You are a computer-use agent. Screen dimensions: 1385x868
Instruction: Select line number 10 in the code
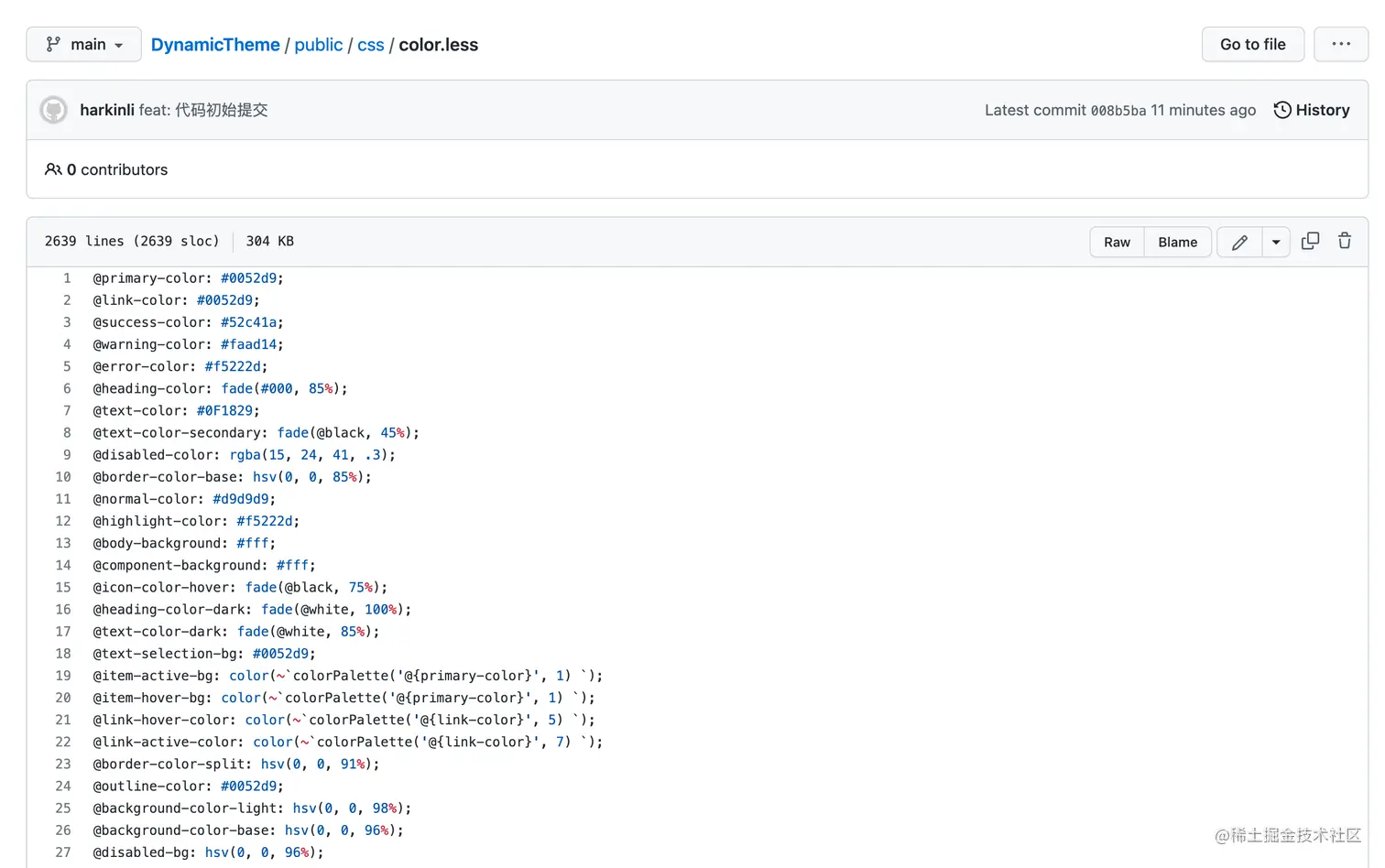click(x=63, y=477)
